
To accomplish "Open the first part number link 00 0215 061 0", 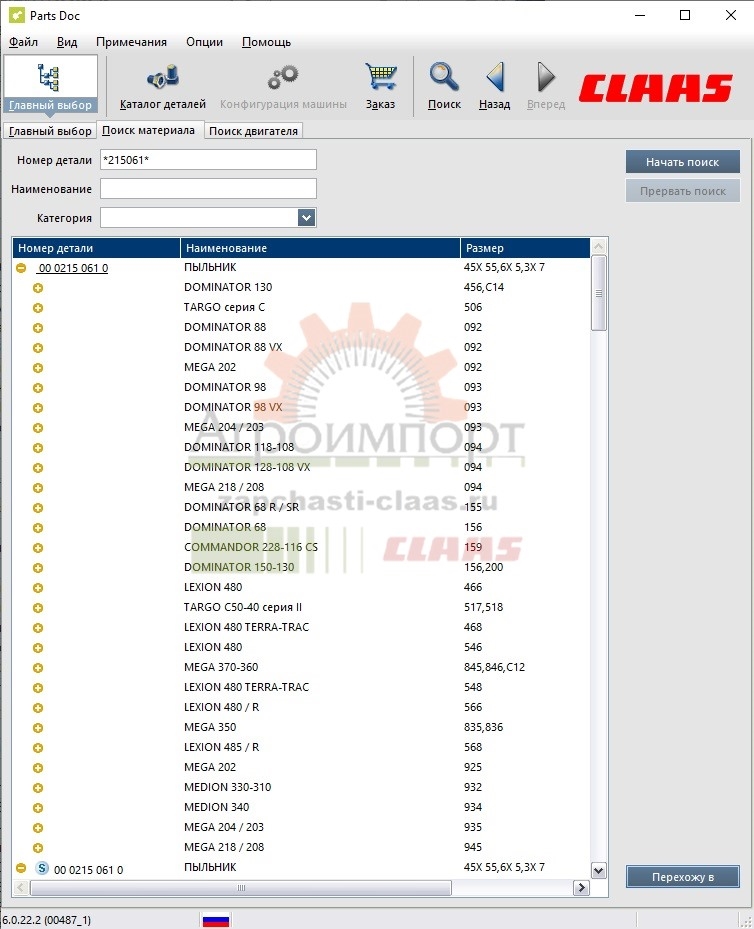I will click(73, 268).
